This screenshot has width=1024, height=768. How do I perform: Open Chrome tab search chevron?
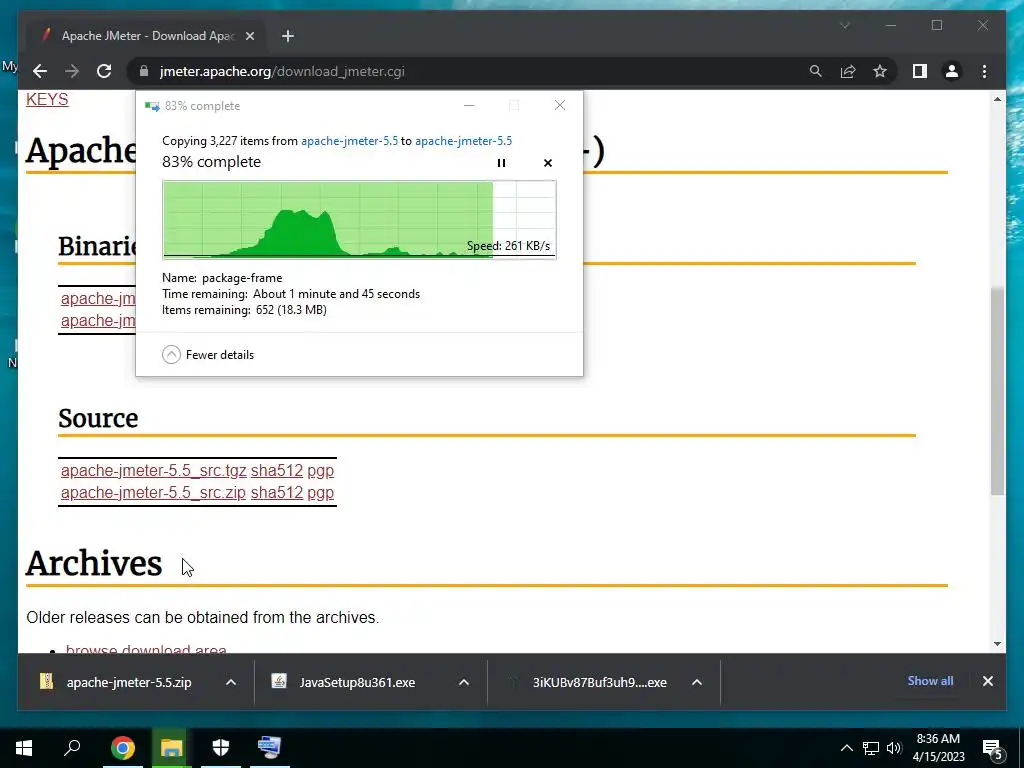[845, 25]
